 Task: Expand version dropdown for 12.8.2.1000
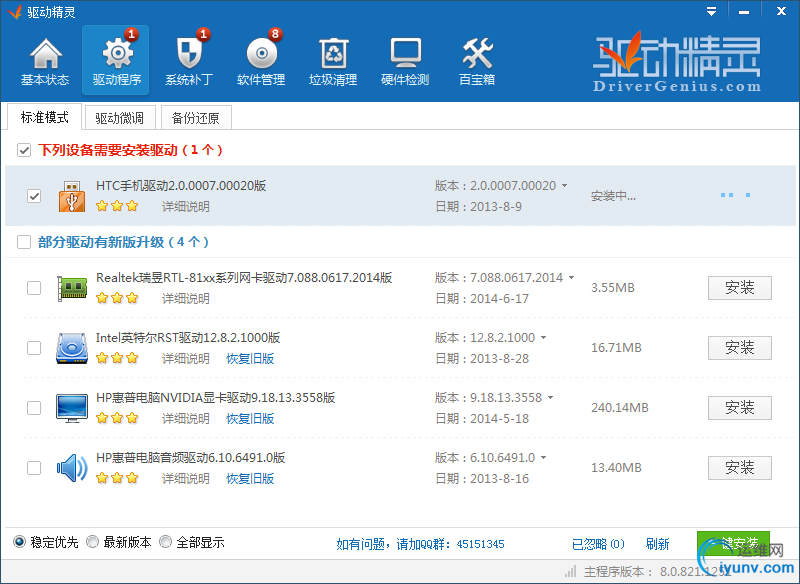(543, 338)
